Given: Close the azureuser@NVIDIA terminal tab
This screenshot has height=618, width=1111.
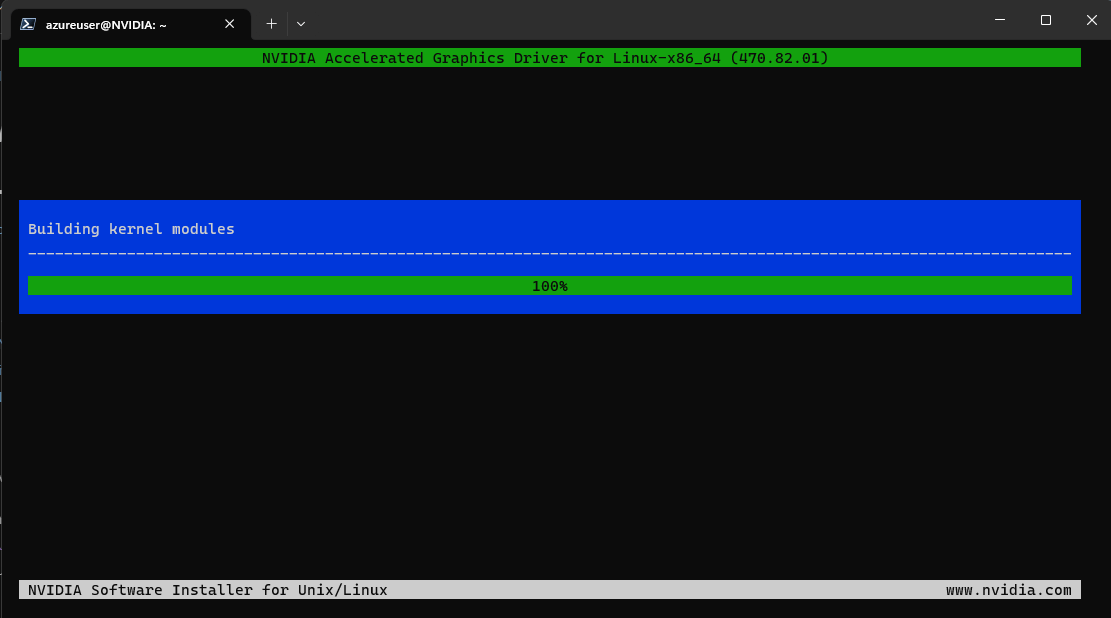Looking at the screenshot, I should point(230,24).
